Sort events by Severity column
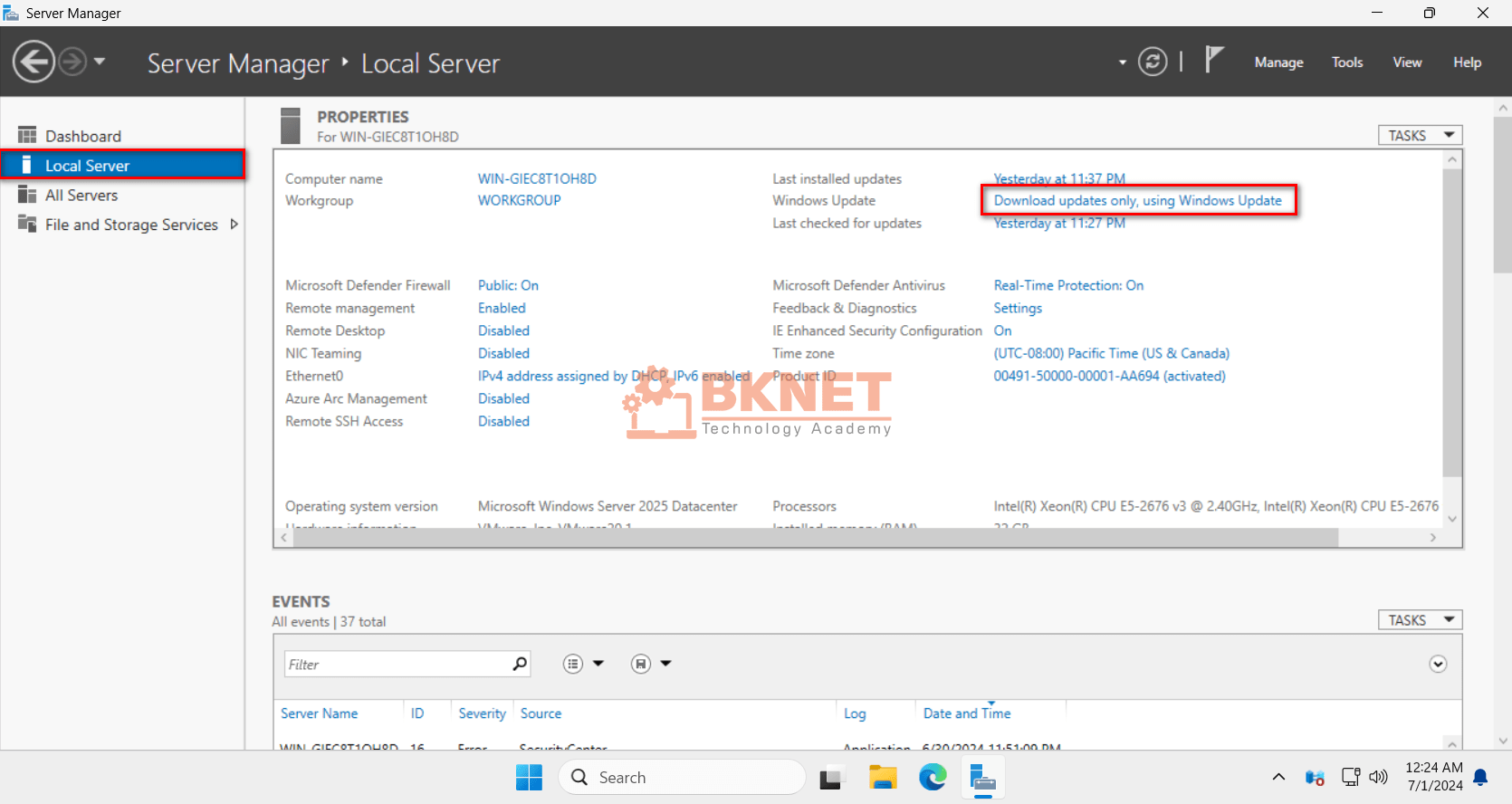1512x804 pixels. (482, 713)
